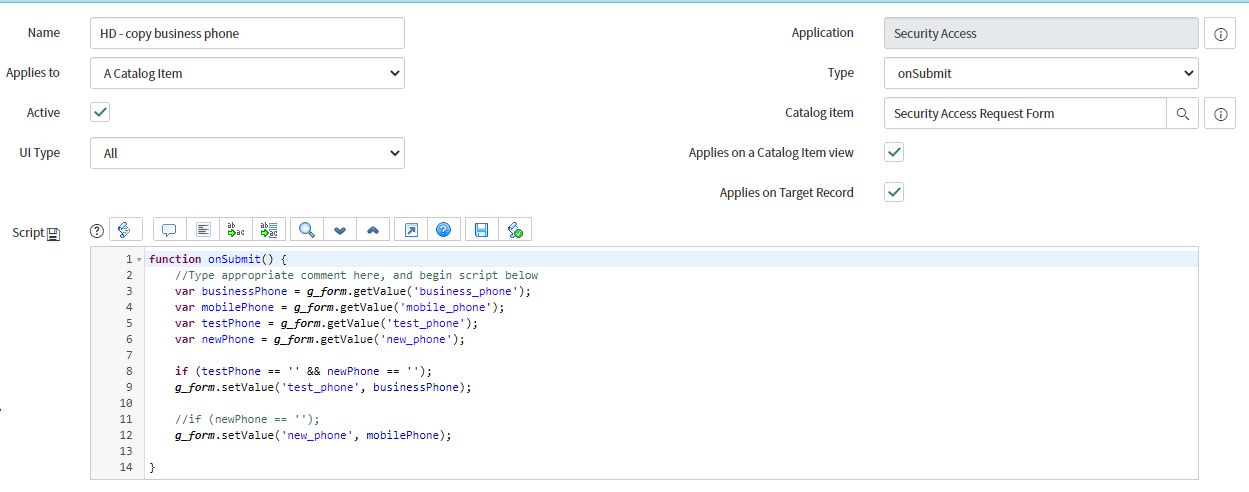Open the UI Type dropdown
This screenshot has width=1249, height=492.
pos(247,153)
